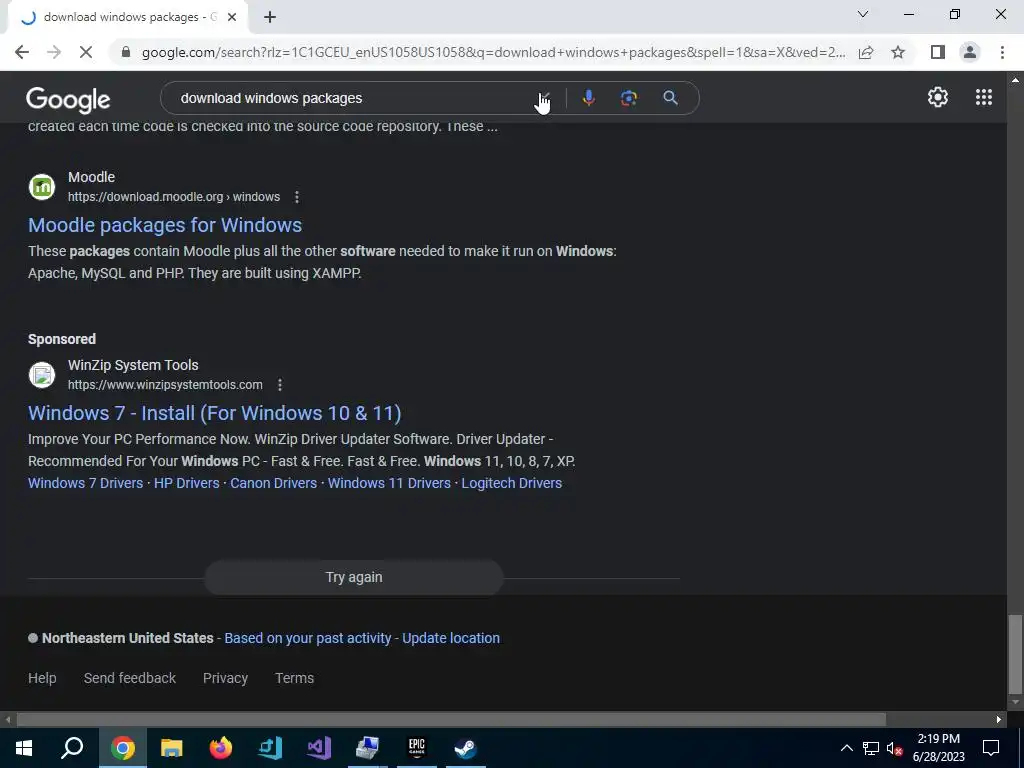The width and height of the screenshot is (1024, 768).
Task: Open the Windows Start menu
Action: pos(24,748)
